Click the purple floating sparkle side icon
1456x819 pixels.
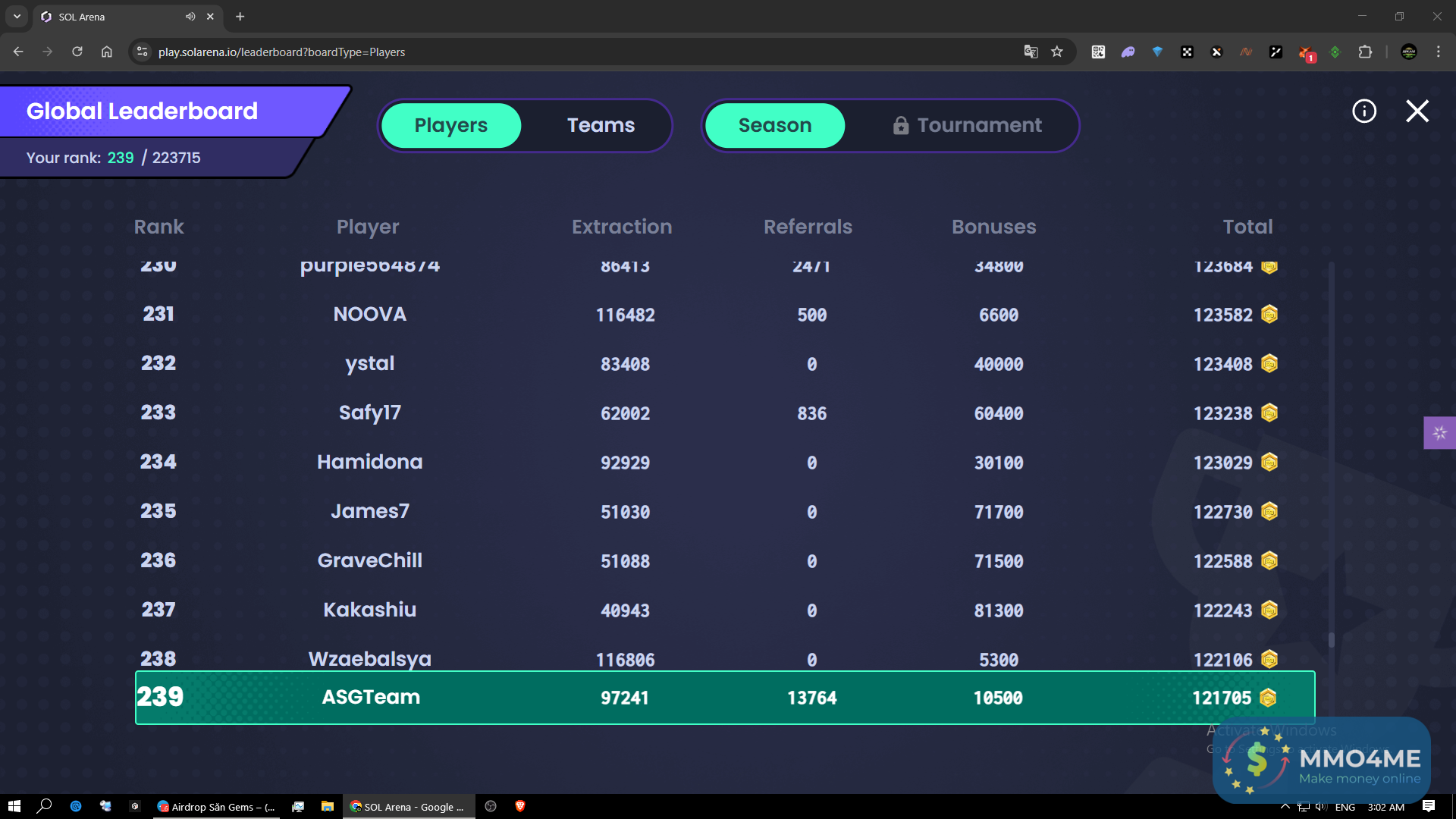tap(1439, 433)
